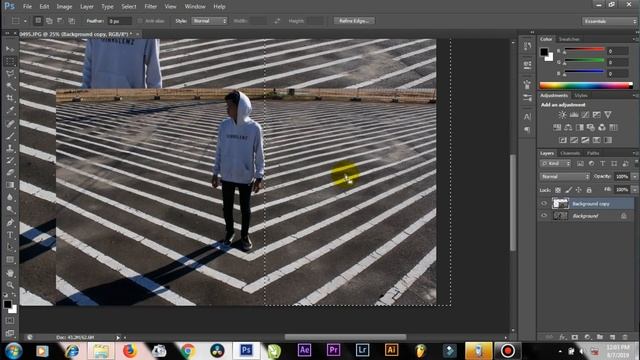
Task: Select the Eraser tool
Action: coord(10,173)
